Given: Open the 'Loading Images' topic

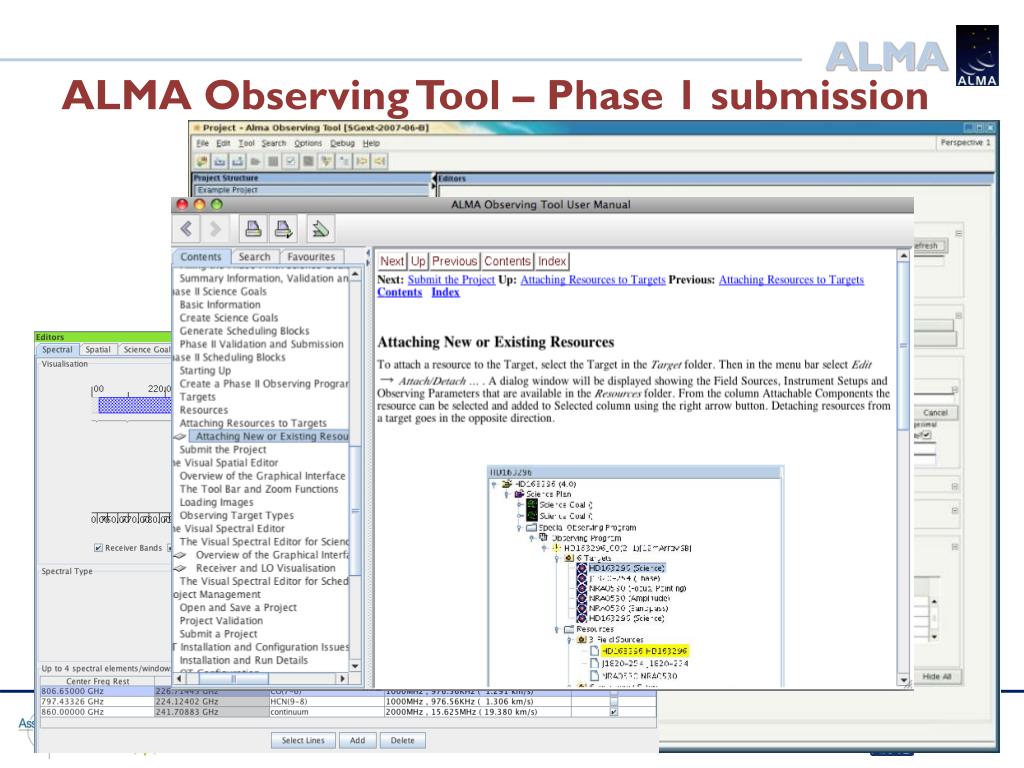Looking at the screenshot, I should [216, 502].
